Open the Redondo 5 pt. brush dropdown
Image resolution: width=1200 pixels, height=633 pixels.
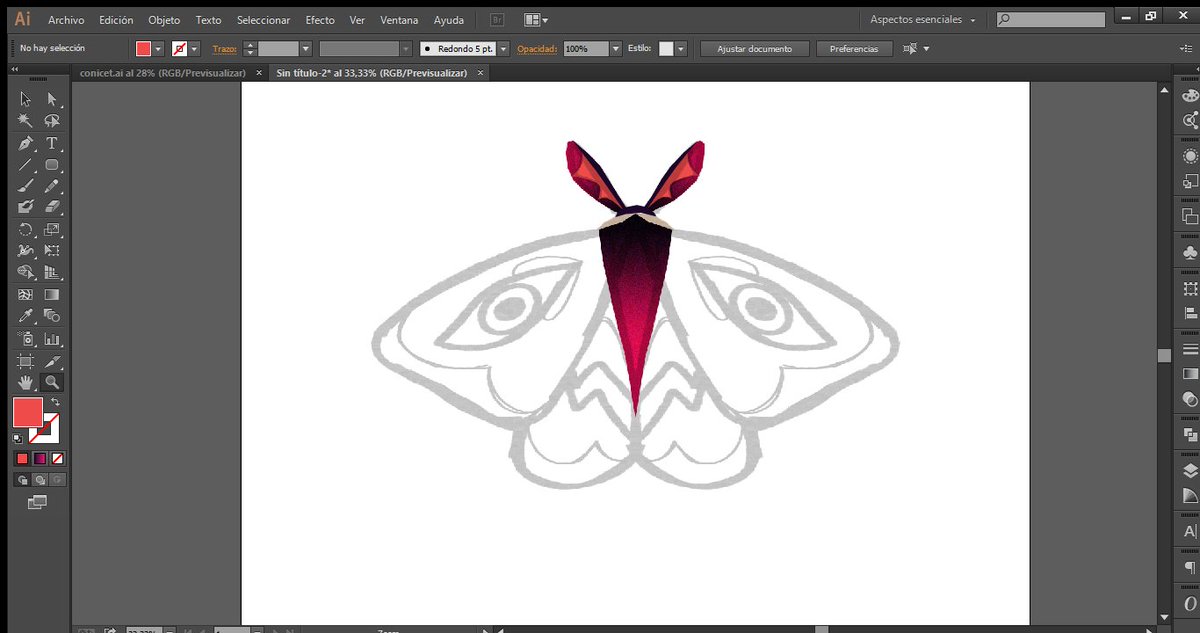[x=503, y=49]
